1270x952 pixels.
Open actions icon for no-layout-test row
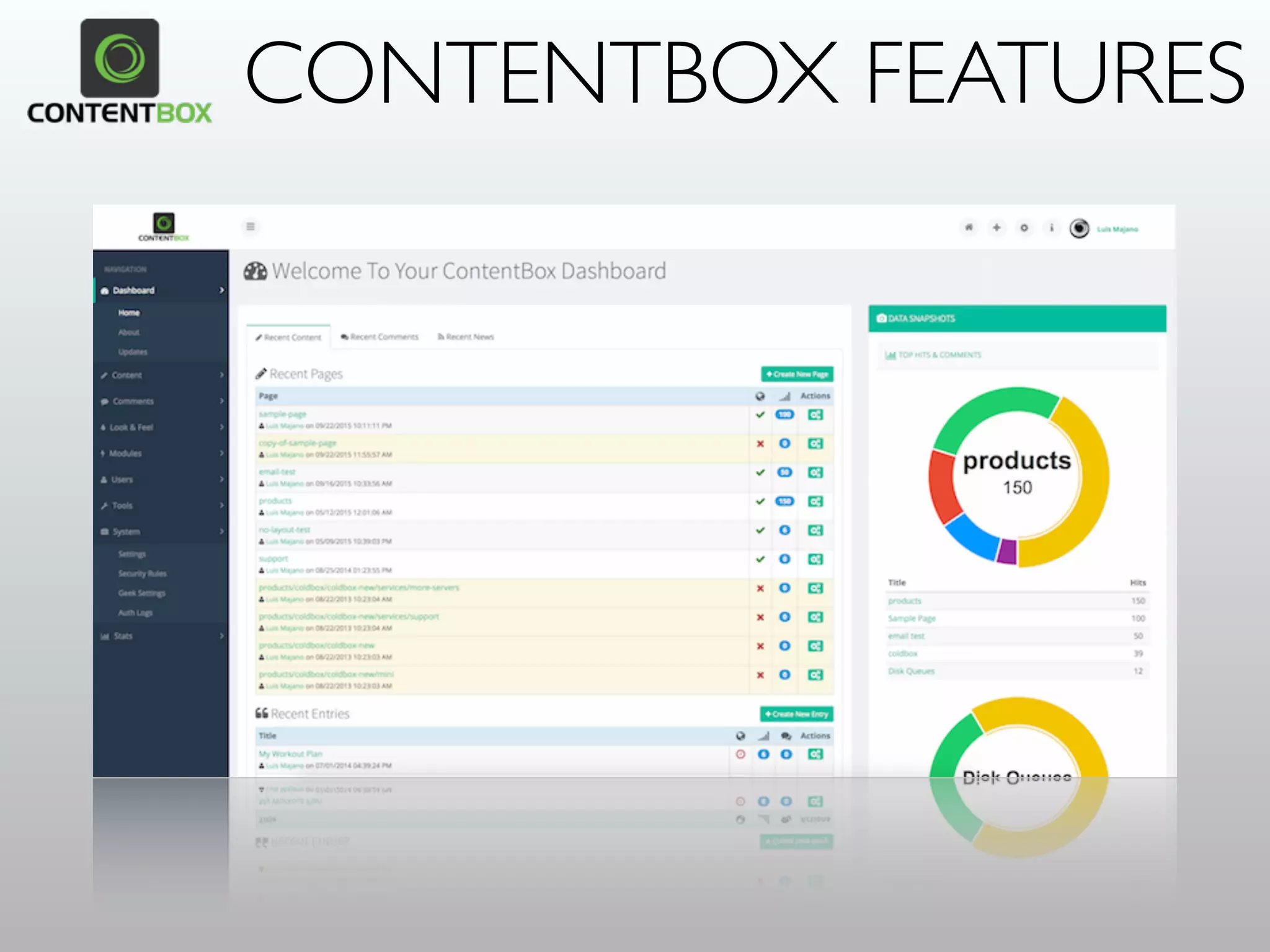coord(815,531)
